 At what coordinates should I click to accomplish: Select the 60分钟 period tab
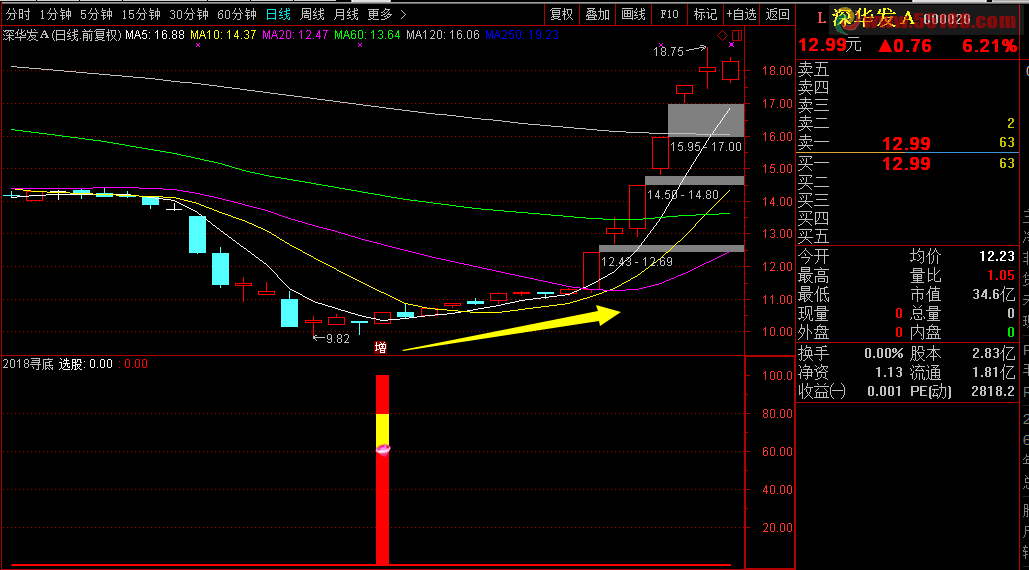coord(236,14)
